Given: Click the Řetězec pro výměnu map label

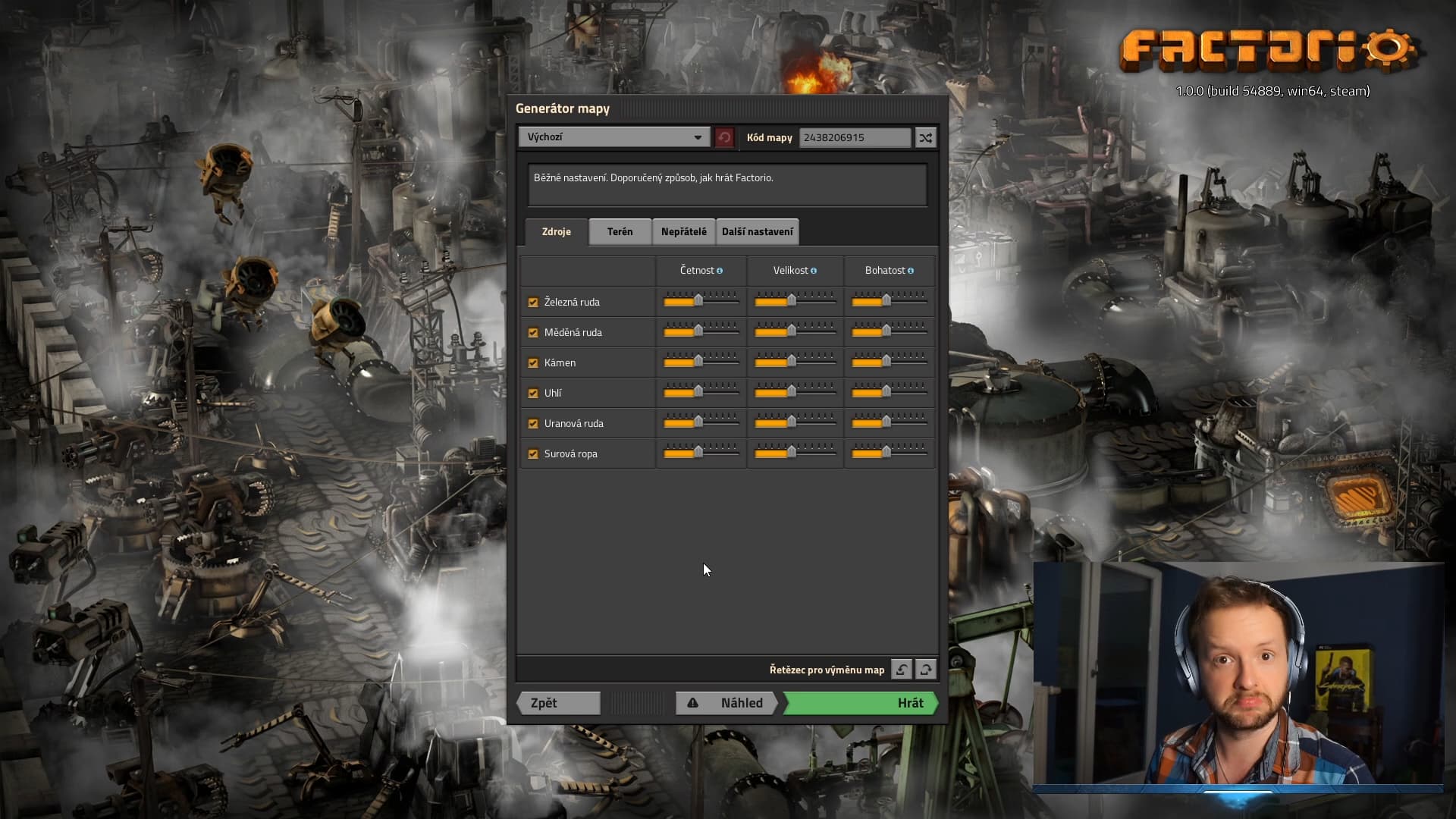Looking at the screenshot, I should pyautogui.click(x=827, y=670).
